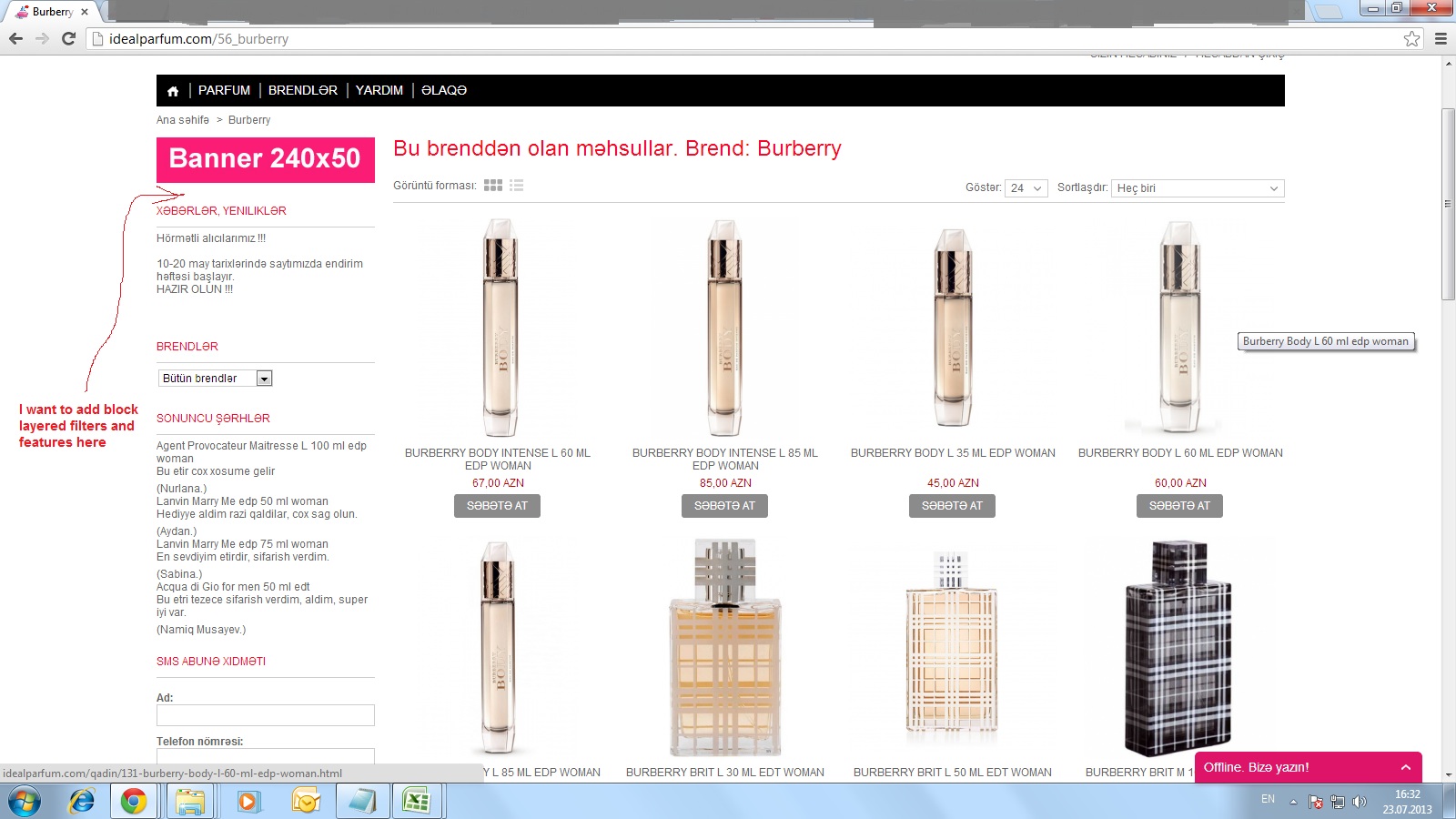Open Excel from the taskbar
1456x819 pixels.
click(416, 802)
